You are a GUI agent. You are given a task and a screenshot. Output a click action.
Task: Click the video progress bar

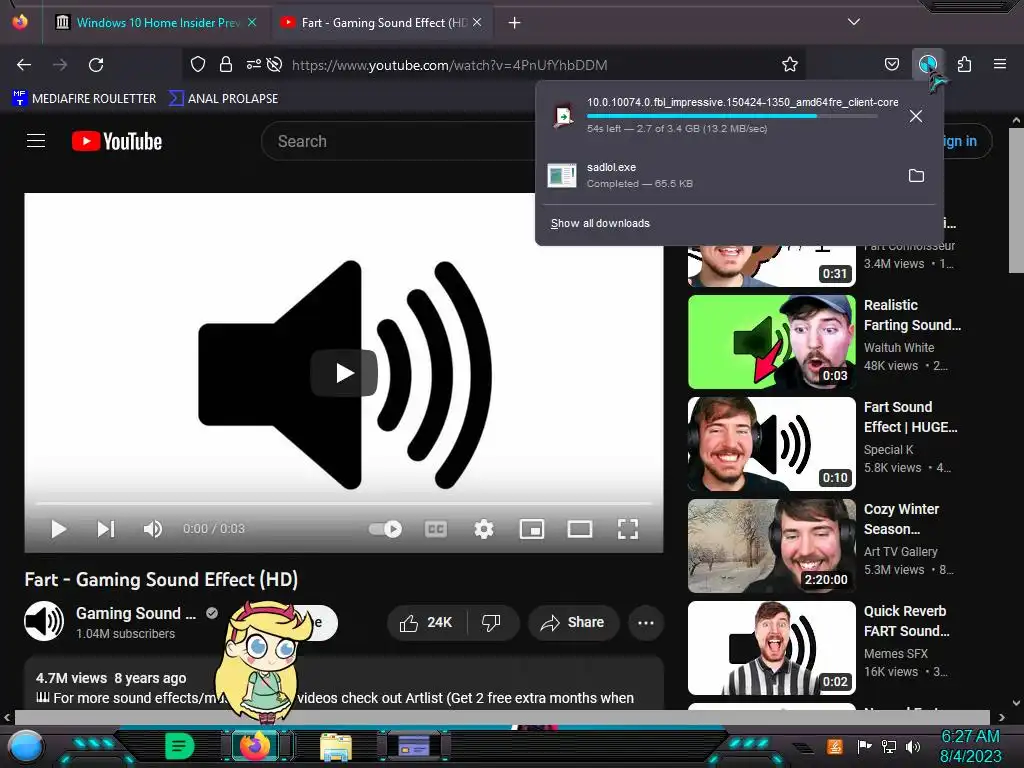point(344,504)
